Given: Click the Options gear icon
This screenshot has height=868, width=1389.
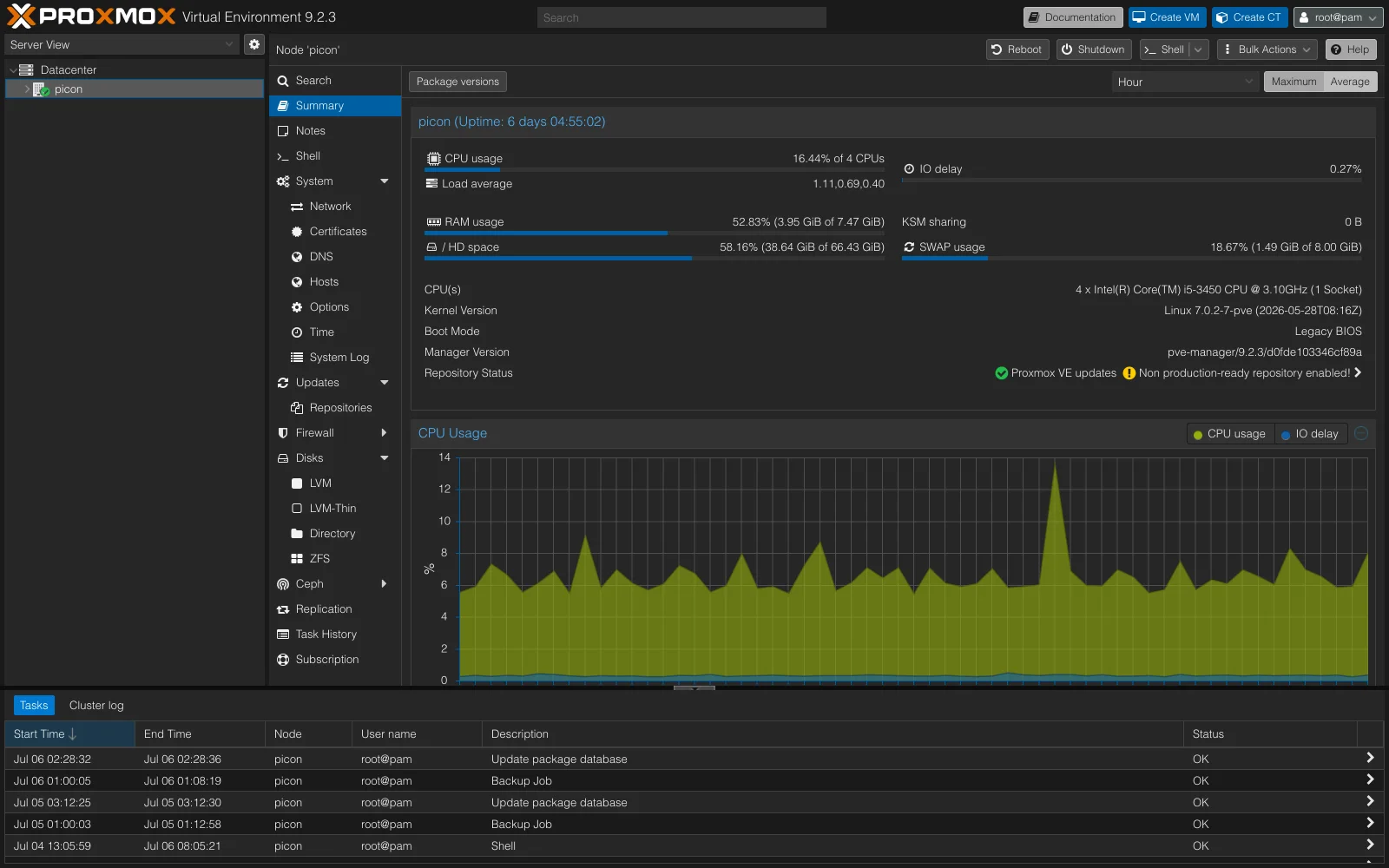Looking at the screenshot, I should click(x=297, y=307).
